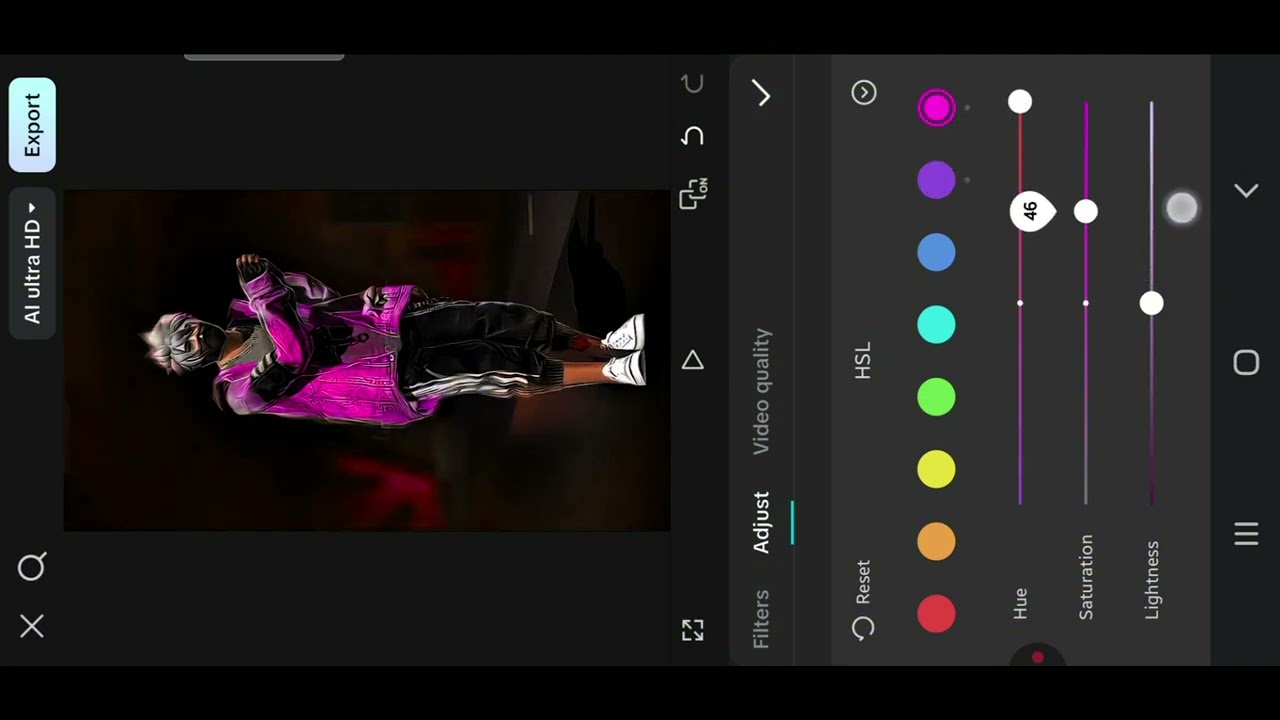This screenshot has width=1280, height=720.
Task: Select the yellow color swatch
Action: point(937,469)
